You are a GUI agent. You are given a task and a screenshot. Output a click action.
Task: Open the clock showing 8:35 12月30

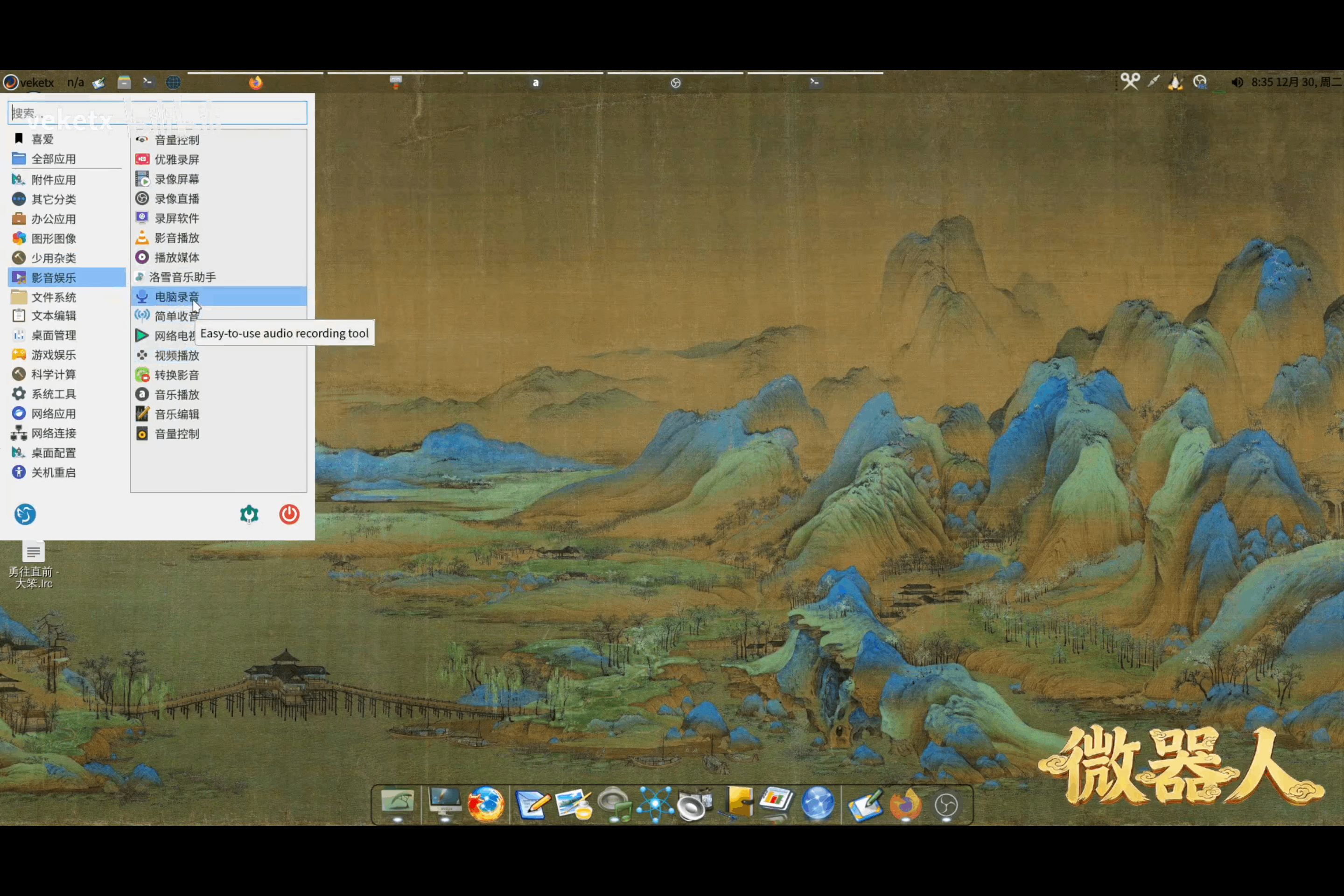[1296, 82]
